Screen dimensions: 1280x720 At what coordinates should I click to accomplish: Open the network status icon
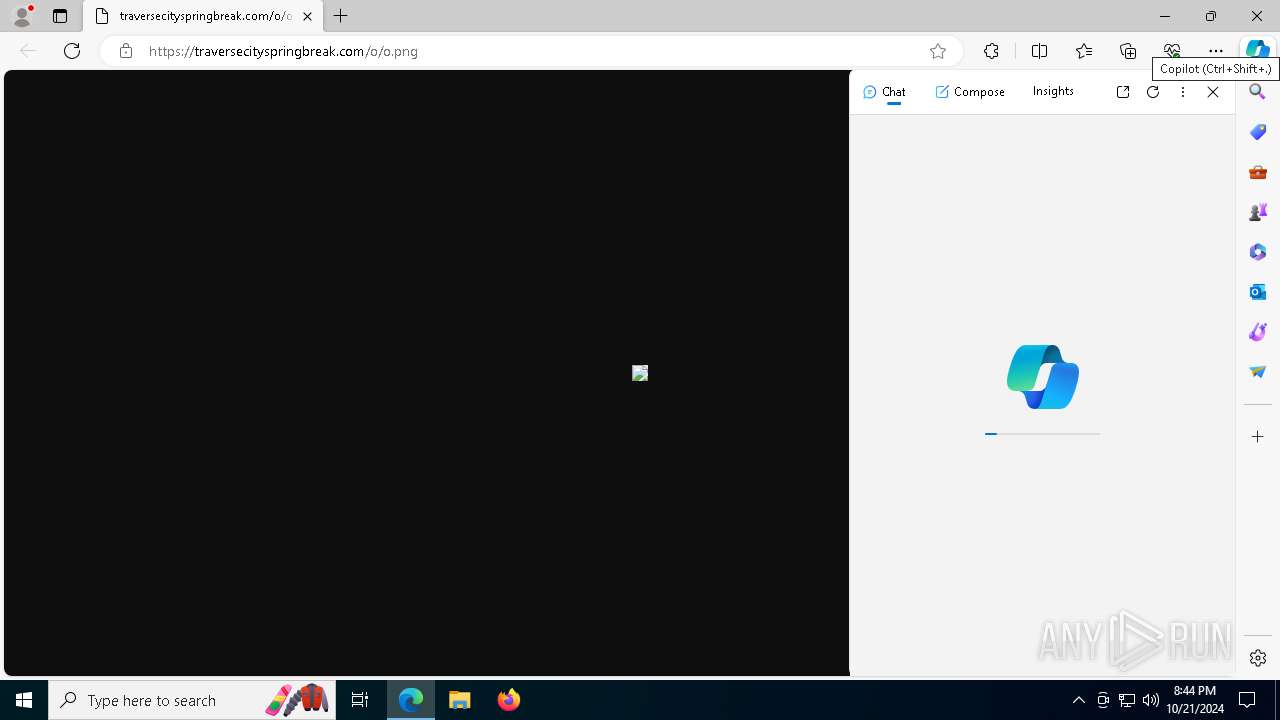coord(1127,700)
